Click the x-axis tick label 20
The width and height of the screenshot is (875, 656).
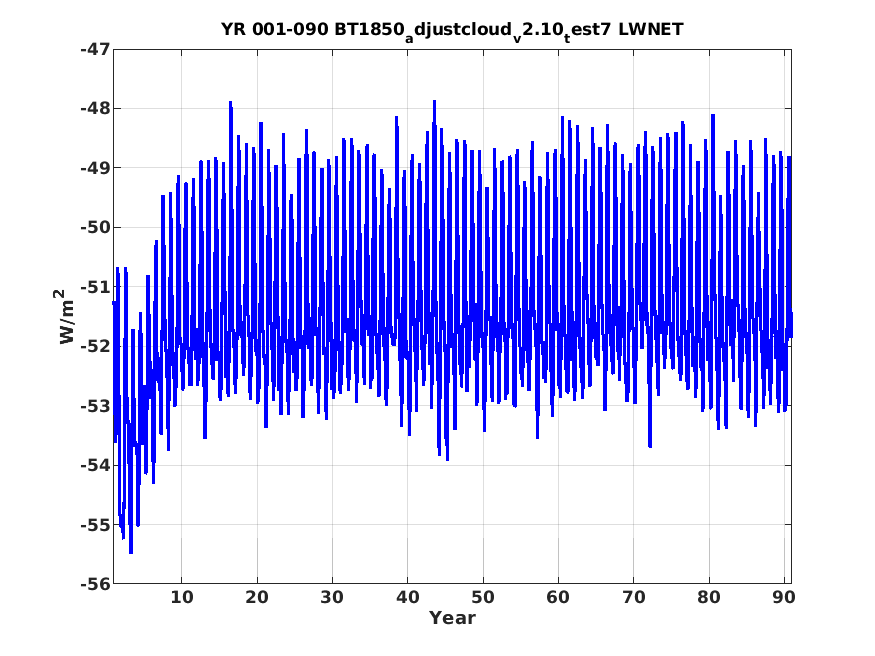tap(257, 597)
